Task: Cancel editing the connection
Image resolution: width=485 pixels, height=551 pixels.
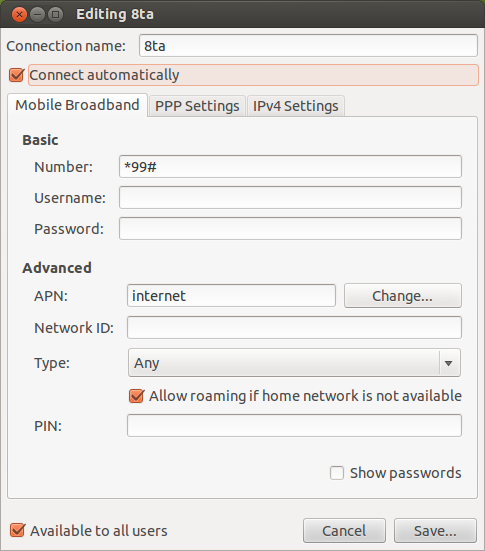Action: (344, 531)
